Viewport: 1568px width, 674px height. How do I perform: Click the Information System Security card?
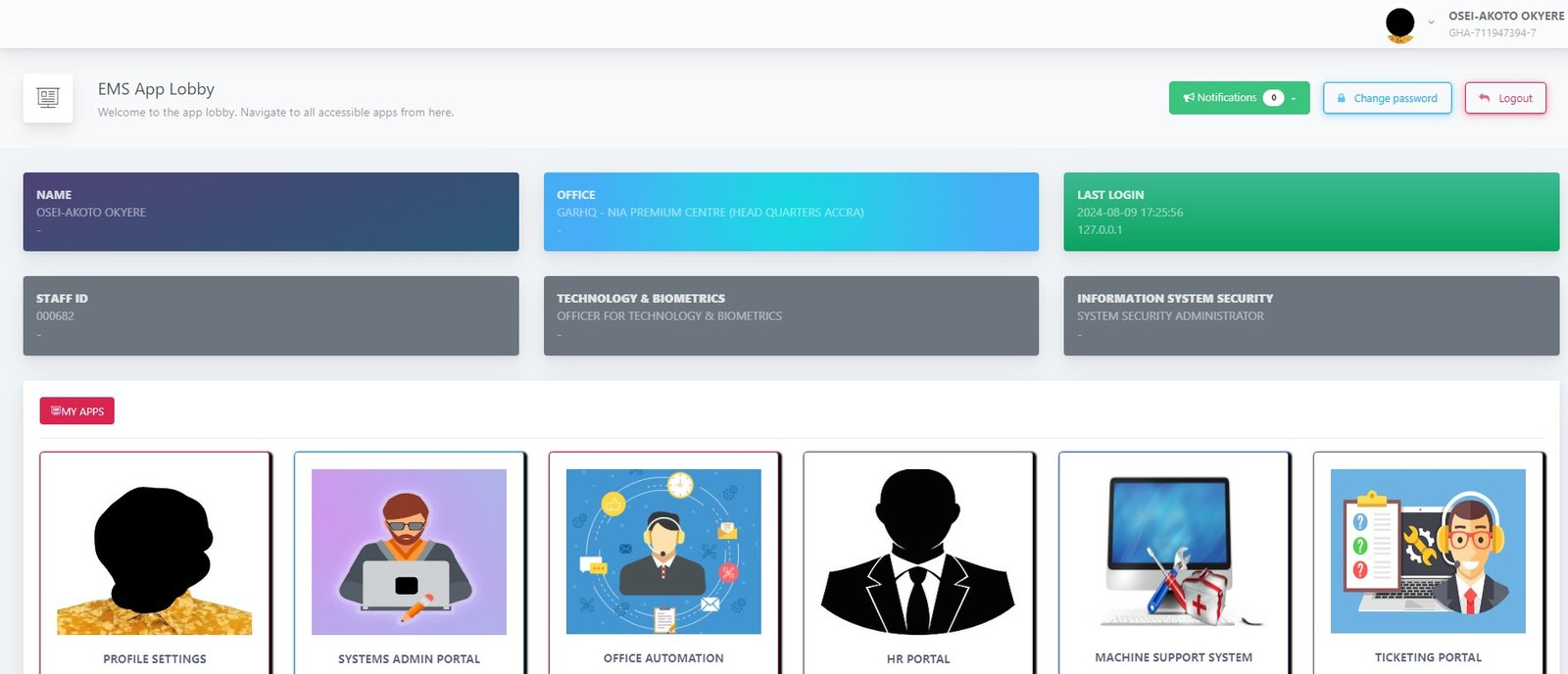pyautogui.click(x=1311, y=315)
